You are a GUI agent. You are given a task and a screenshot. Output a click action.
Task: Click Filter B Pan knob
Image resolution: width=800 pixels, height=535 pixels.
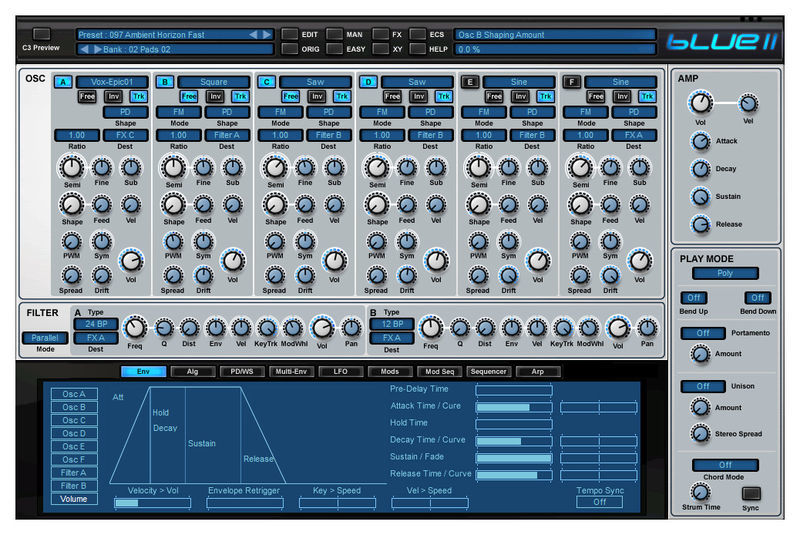(x=647, y=328)
